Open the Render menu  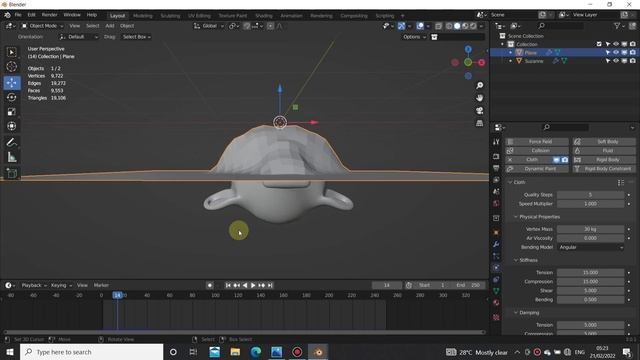(x=49, y=15)
